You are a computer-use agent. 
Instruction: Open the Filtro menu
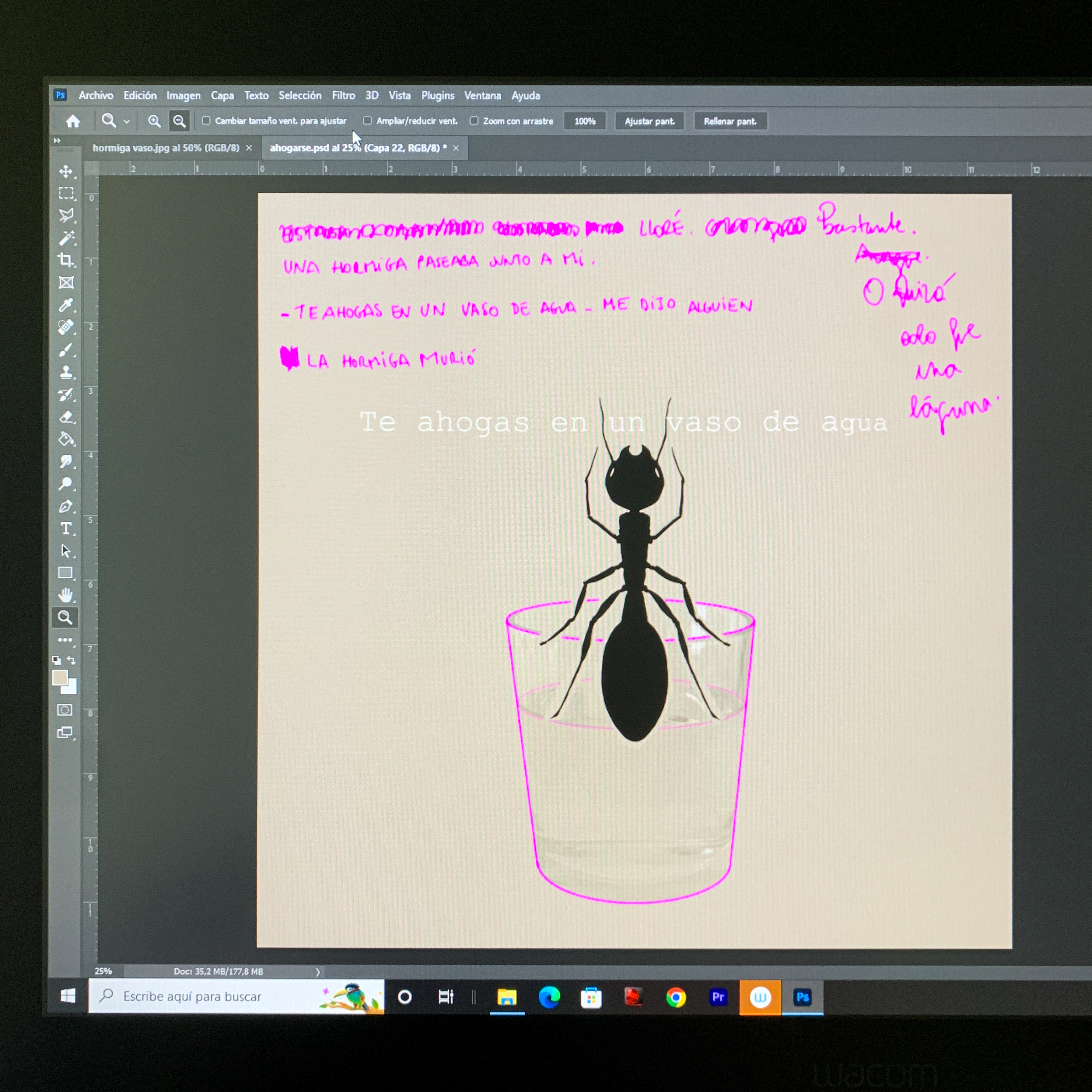click(x=343, y=95)
